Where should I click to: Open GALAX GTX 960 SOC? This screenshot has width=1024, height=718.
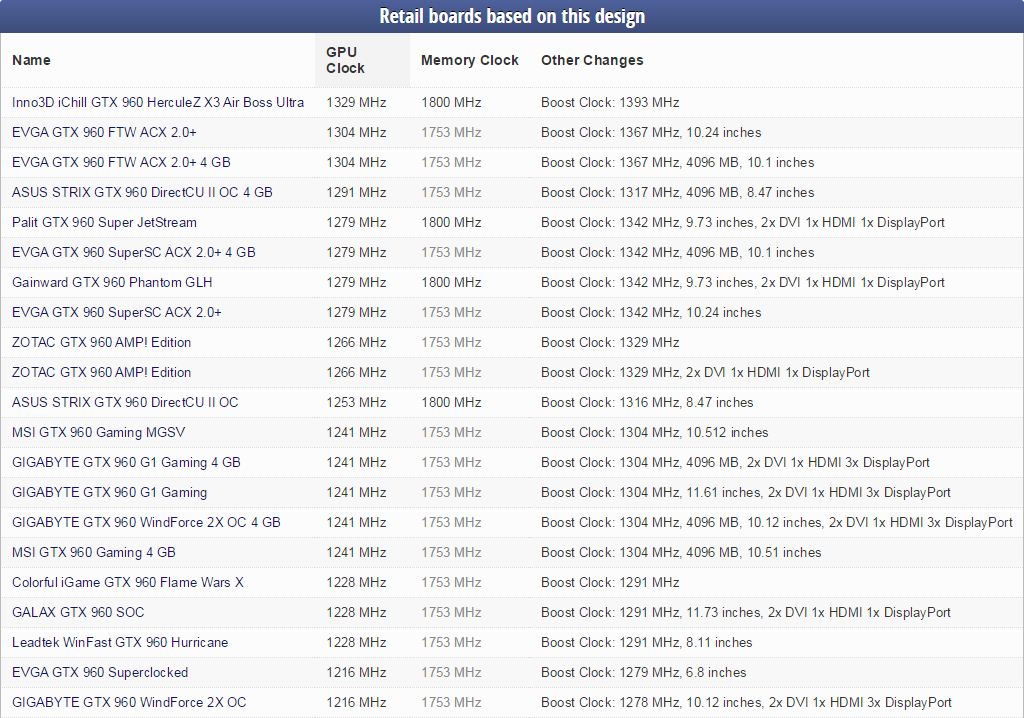click(x=78, y=613)
